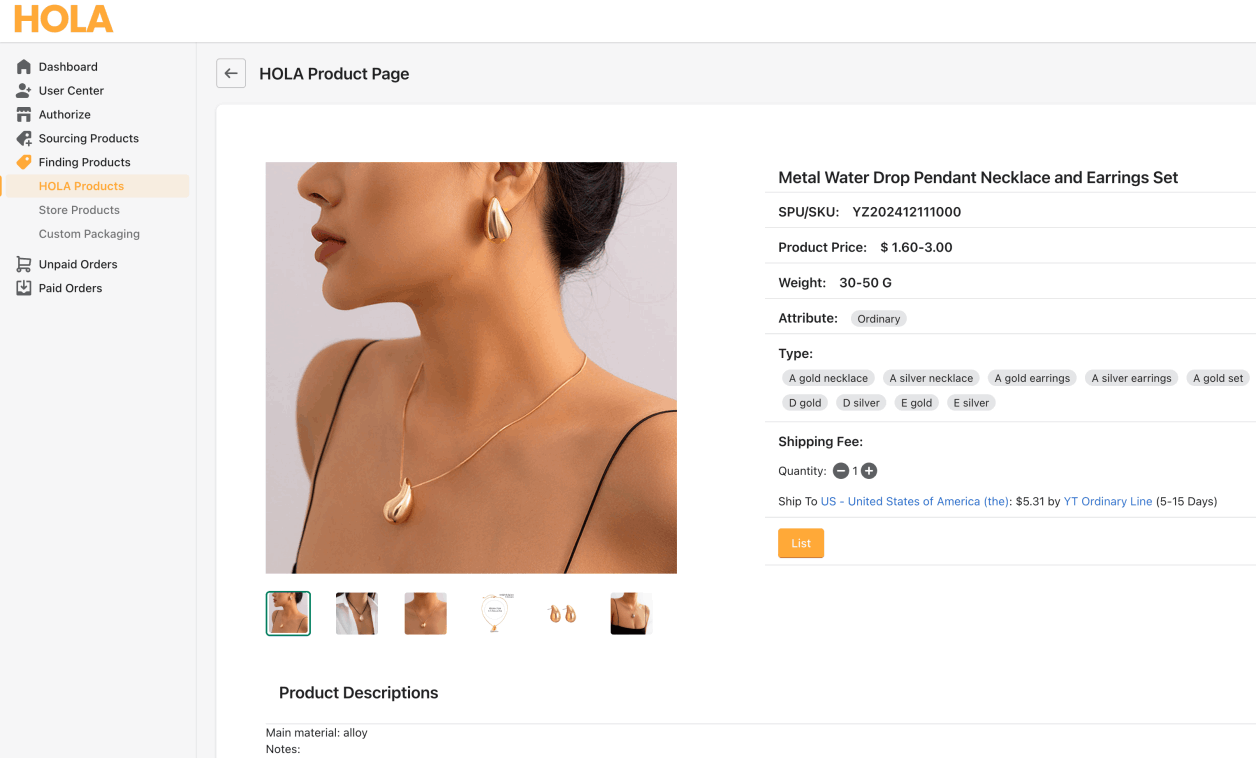This screenshot has width=1256, height=758.
Task: Click the Finding Products tag icon
Action: pos(24,162)
